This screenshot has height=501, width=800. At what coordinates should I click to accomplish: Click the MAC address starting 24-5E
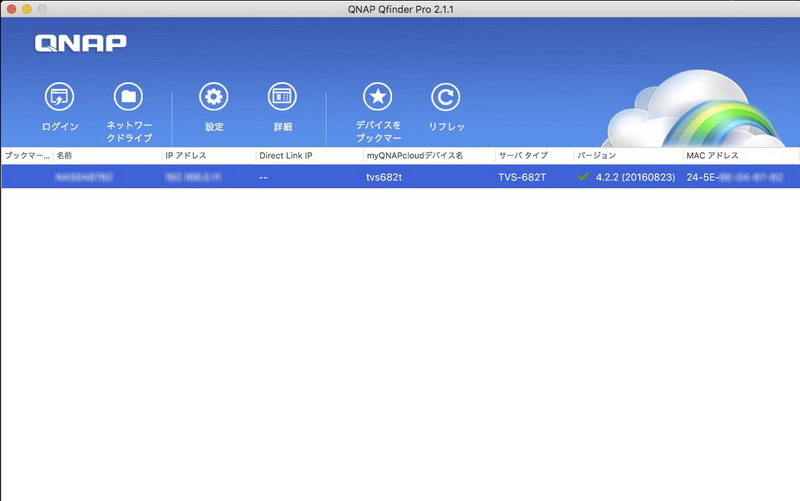pos(734,177)
